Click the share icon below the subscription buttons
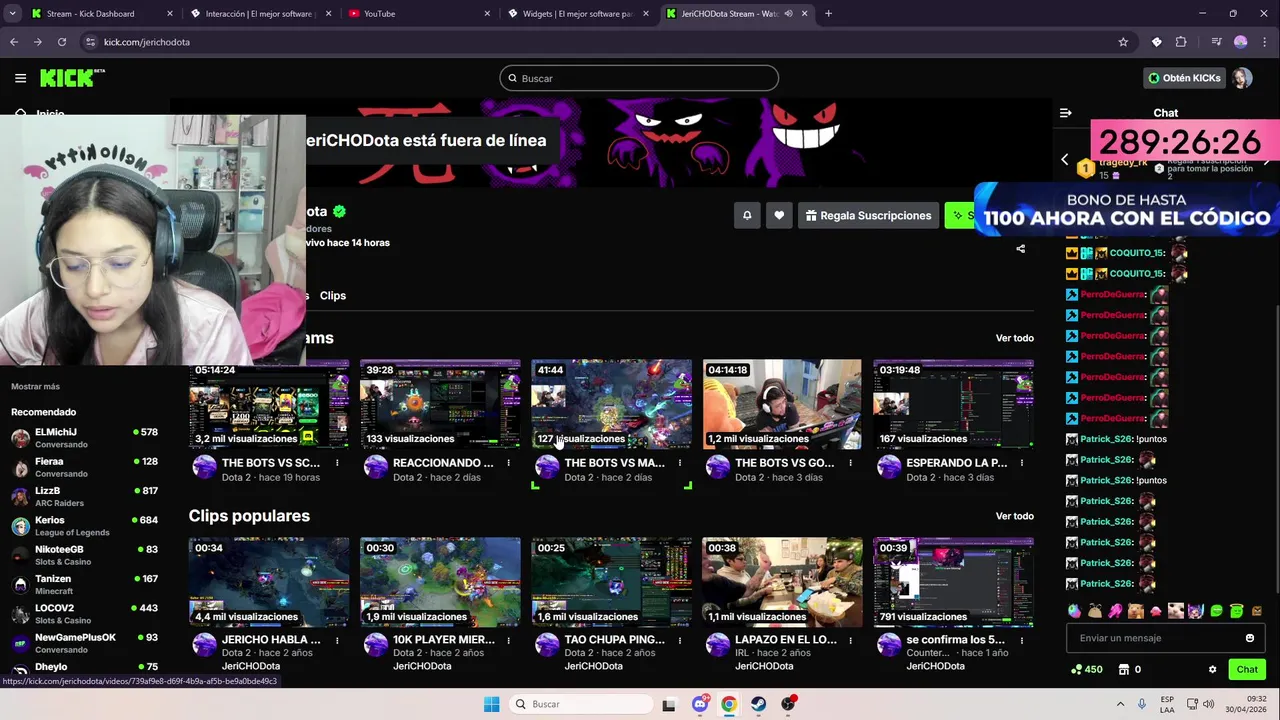The image size is (1280, 720). 1020,249
